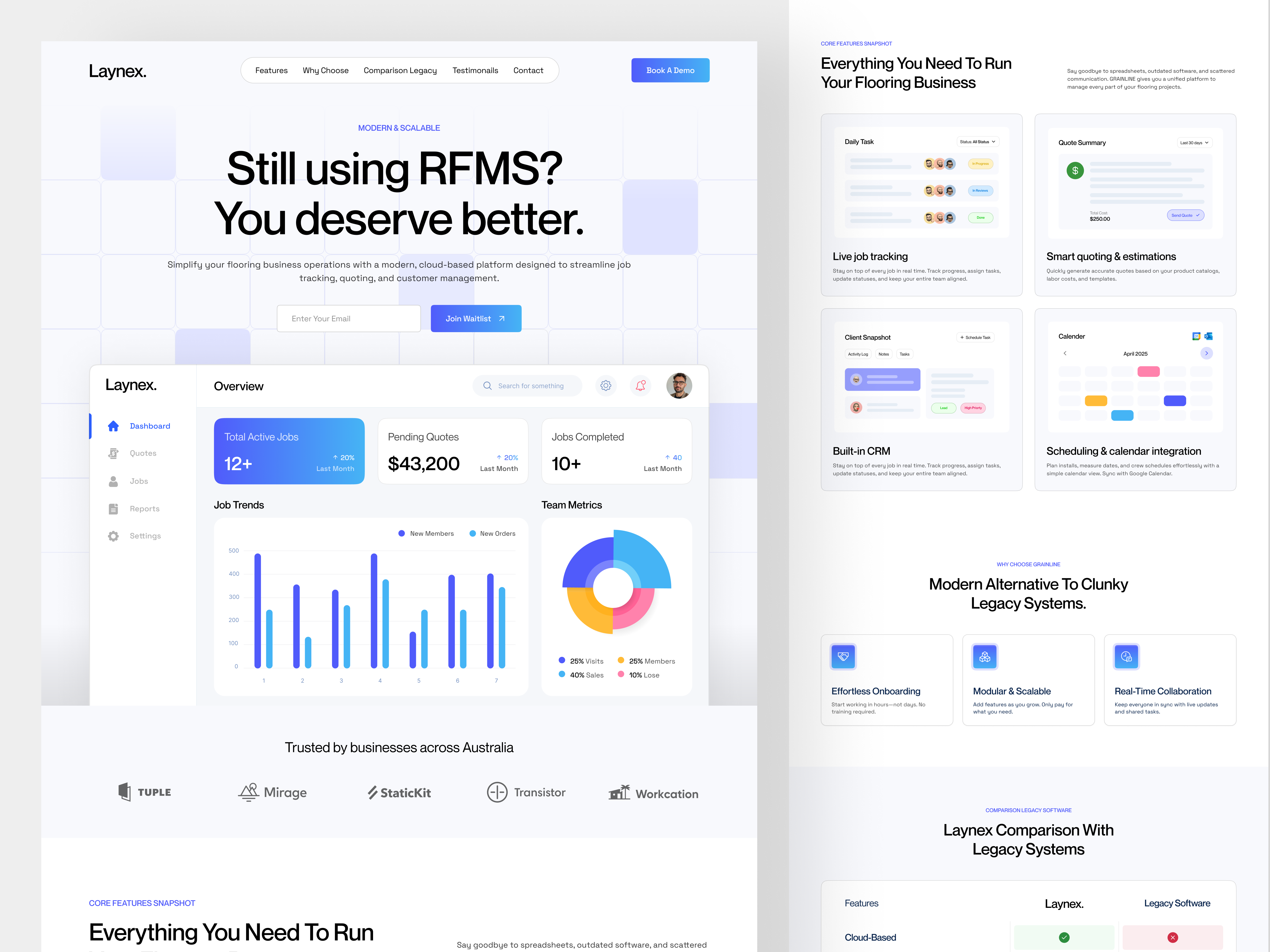Click the Enter Your Email field
Image resolution: width=1270 pixels, height=952 pixels.
(348, 318)
